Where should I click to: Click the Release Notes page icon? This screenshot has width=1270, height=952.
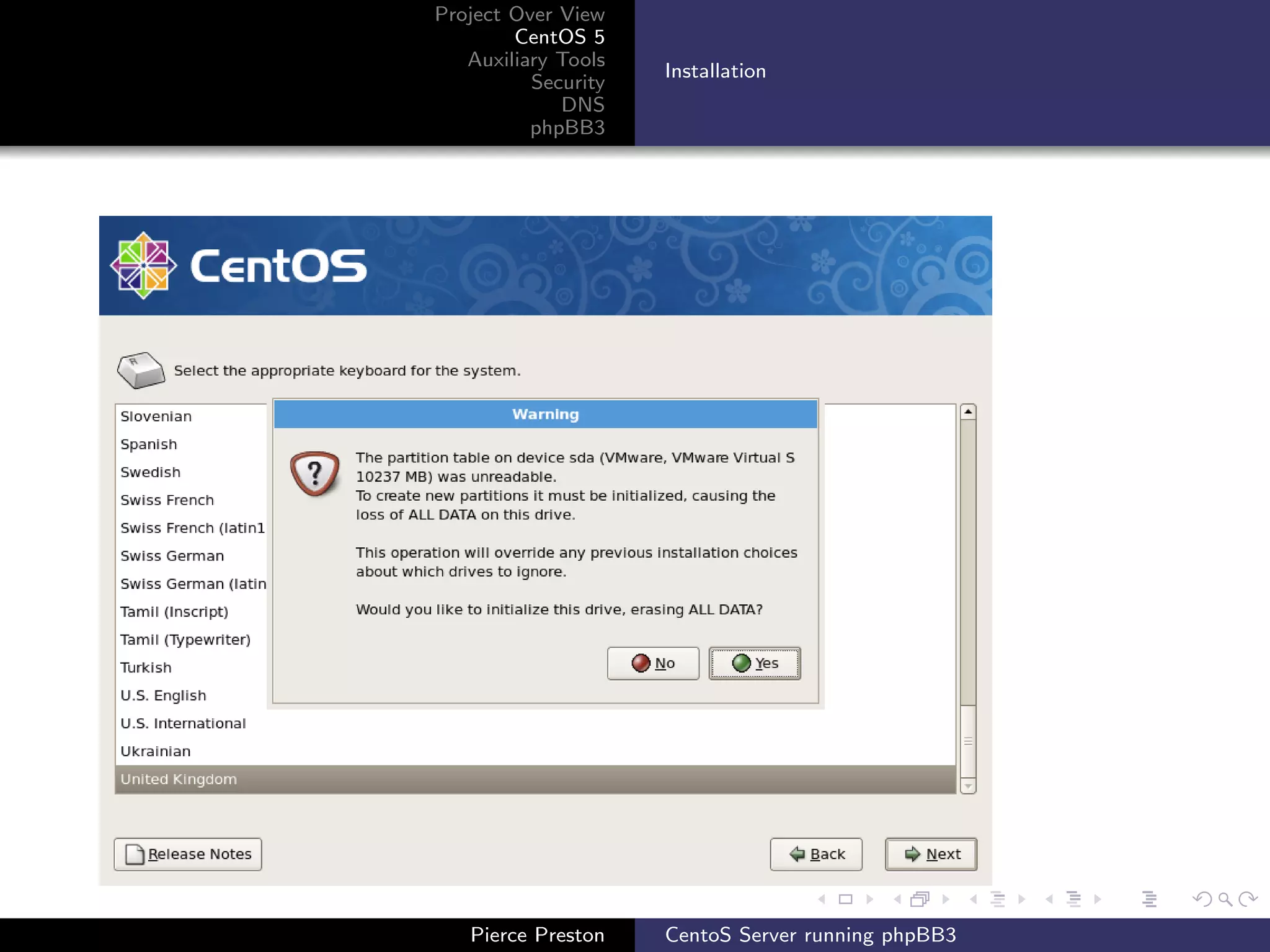point(135,854)
